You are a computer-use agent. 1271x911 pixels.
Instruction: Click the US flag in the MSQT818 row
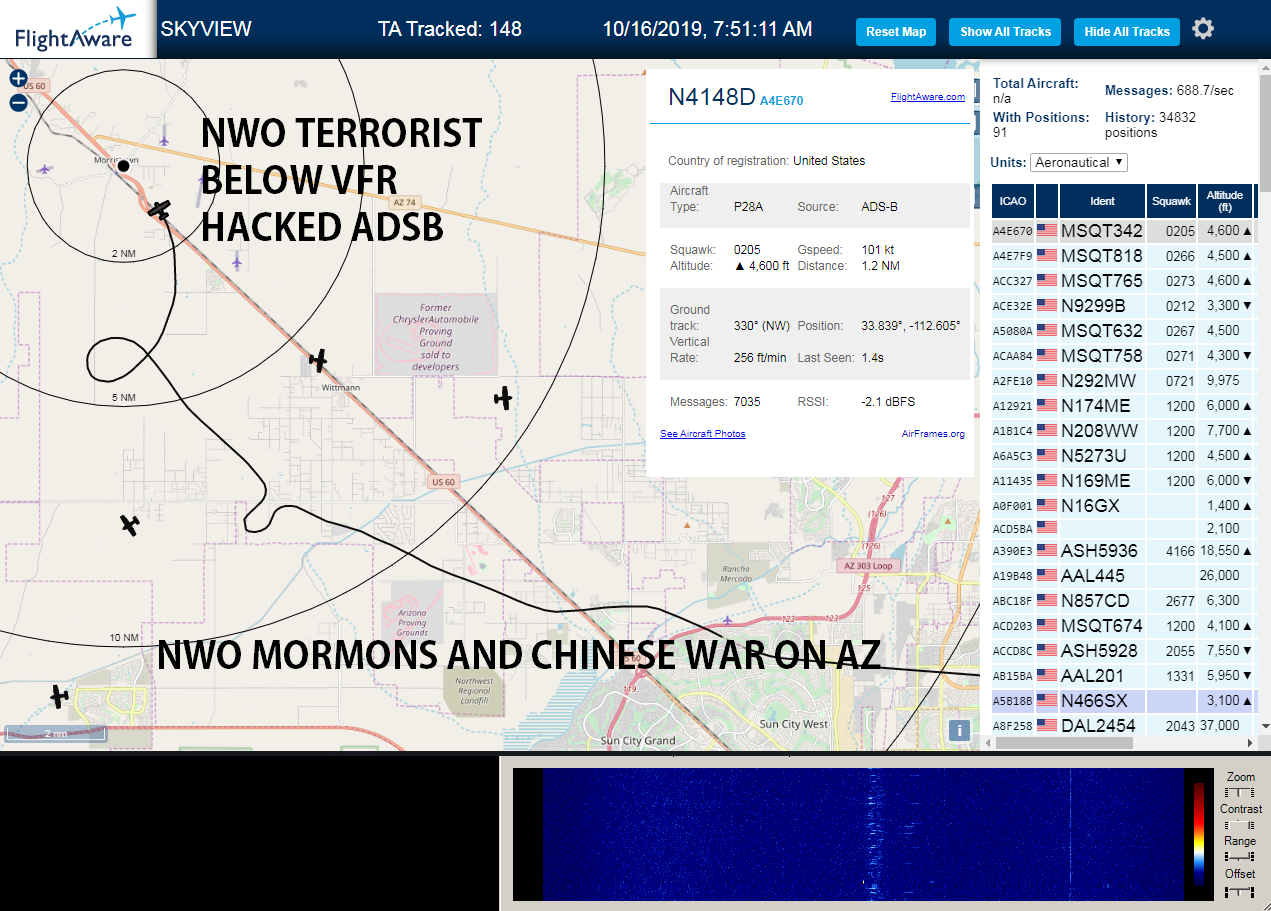click(1047, 256)
